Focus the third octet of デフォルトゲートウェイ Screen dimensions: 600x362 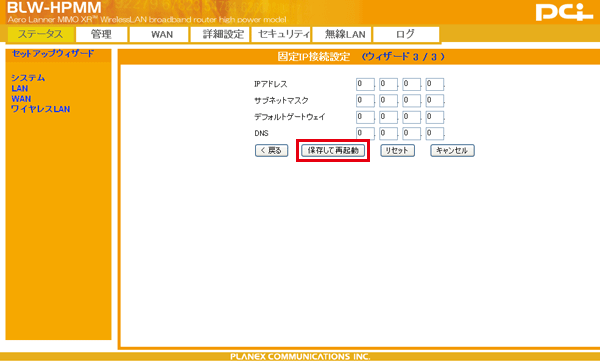411,117
